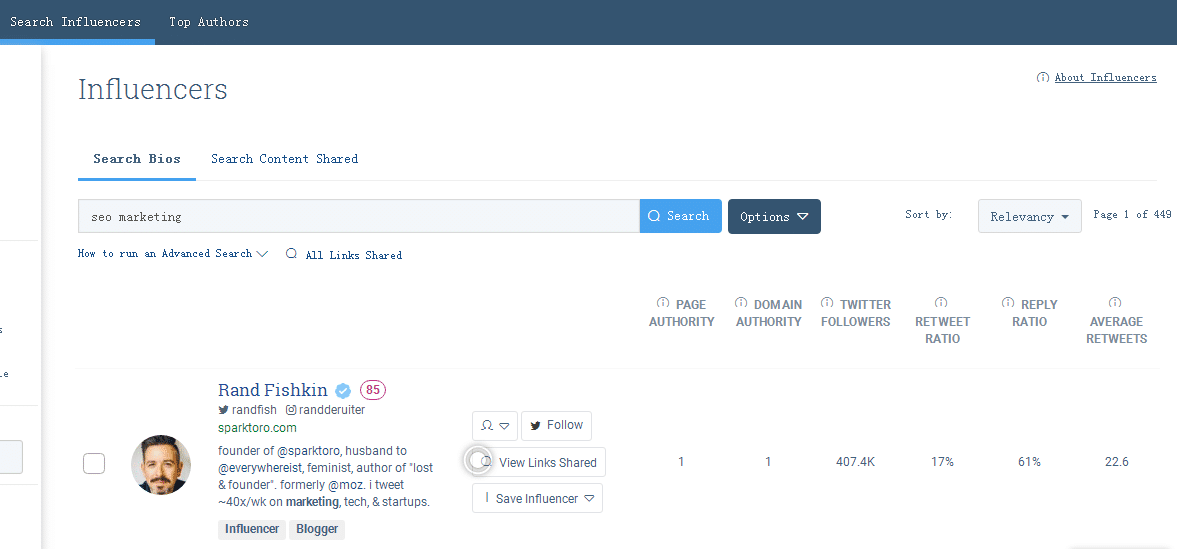Click the 17% retweet ratio value
1177x549 pixels.
(x=942, y=462)
